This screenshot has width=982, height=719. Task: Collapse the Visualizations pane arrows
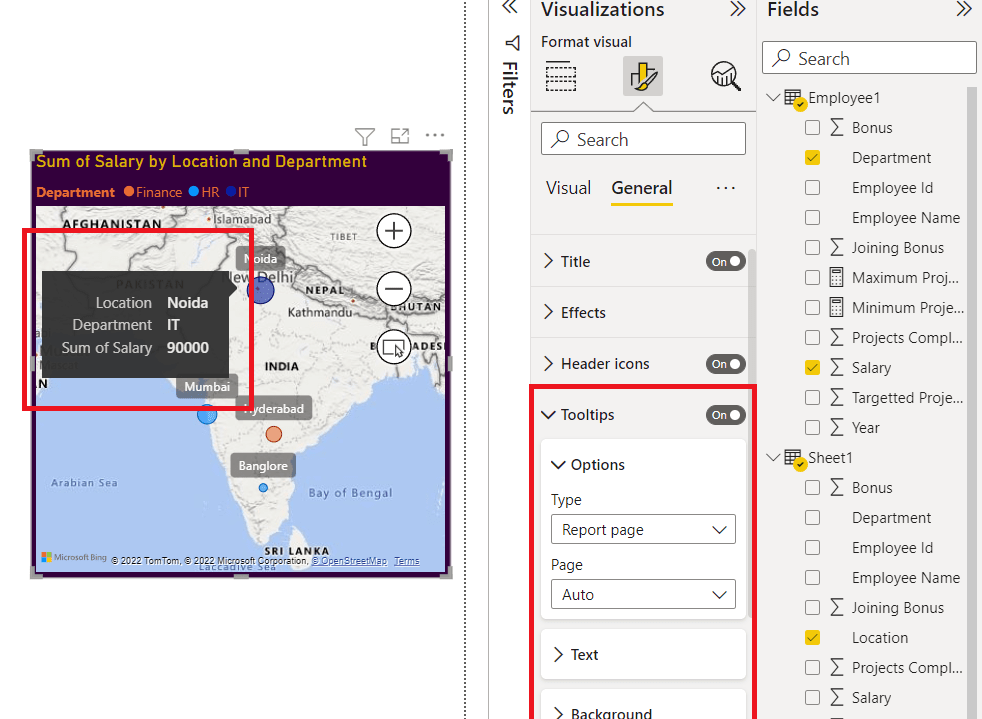738,9
